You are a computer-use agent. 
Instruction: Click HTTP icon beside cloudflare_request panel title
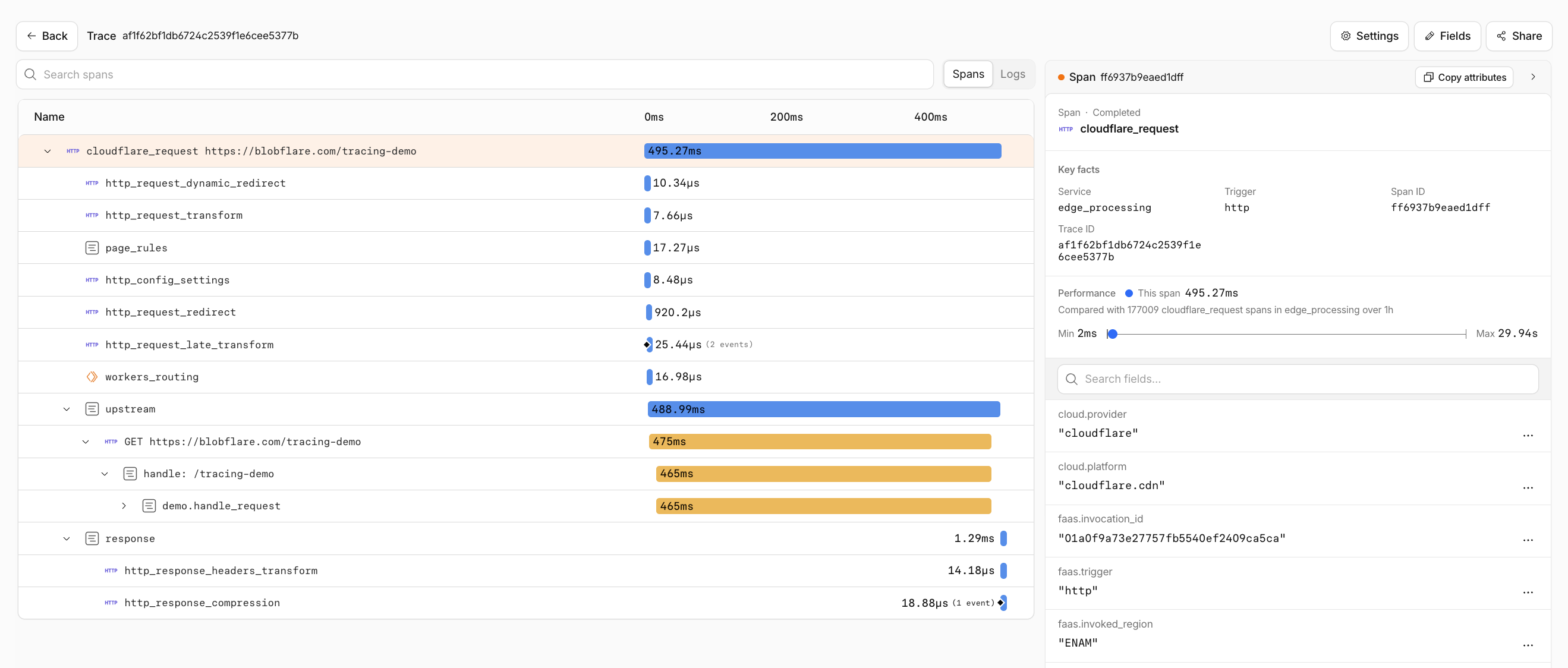click(1065, 129)
